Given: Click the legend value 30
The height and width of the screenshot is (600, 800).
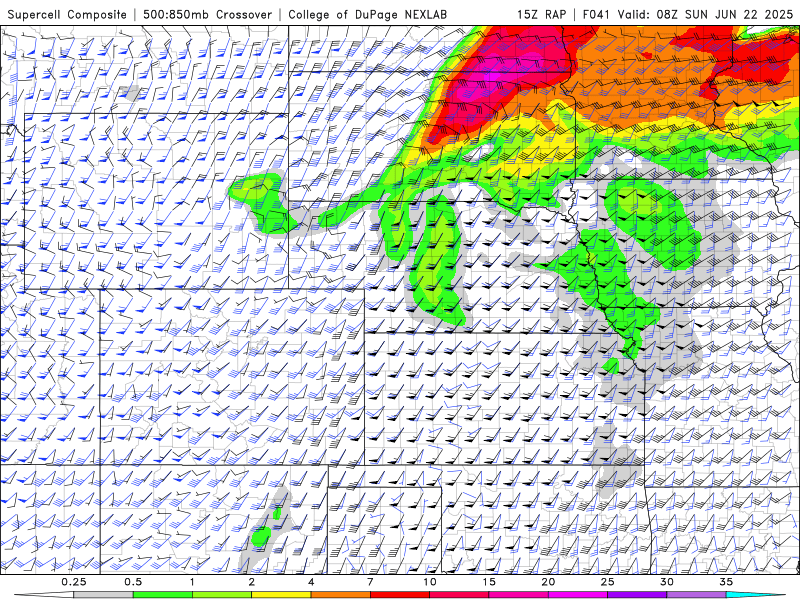Looking at the screenshot, I should click(x=667, y=582).
